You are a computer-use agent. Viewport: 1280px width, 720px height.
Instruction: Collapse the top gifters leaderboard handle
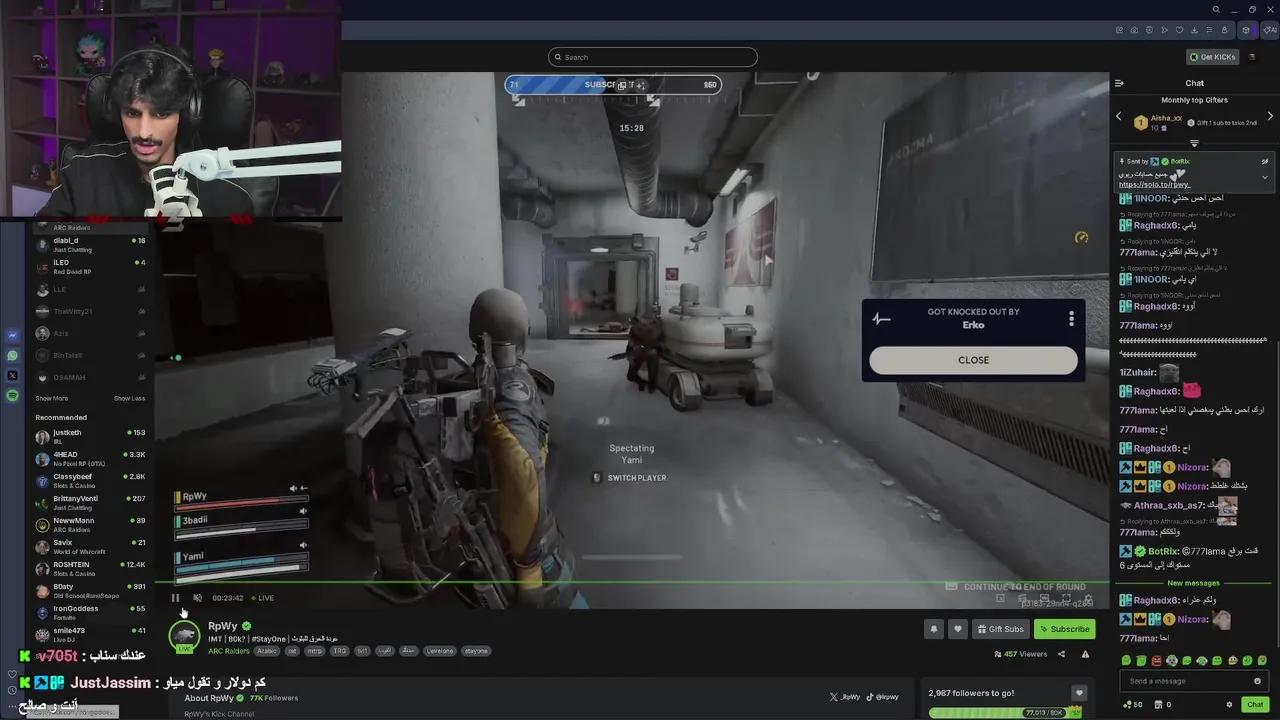(1194, 144)
